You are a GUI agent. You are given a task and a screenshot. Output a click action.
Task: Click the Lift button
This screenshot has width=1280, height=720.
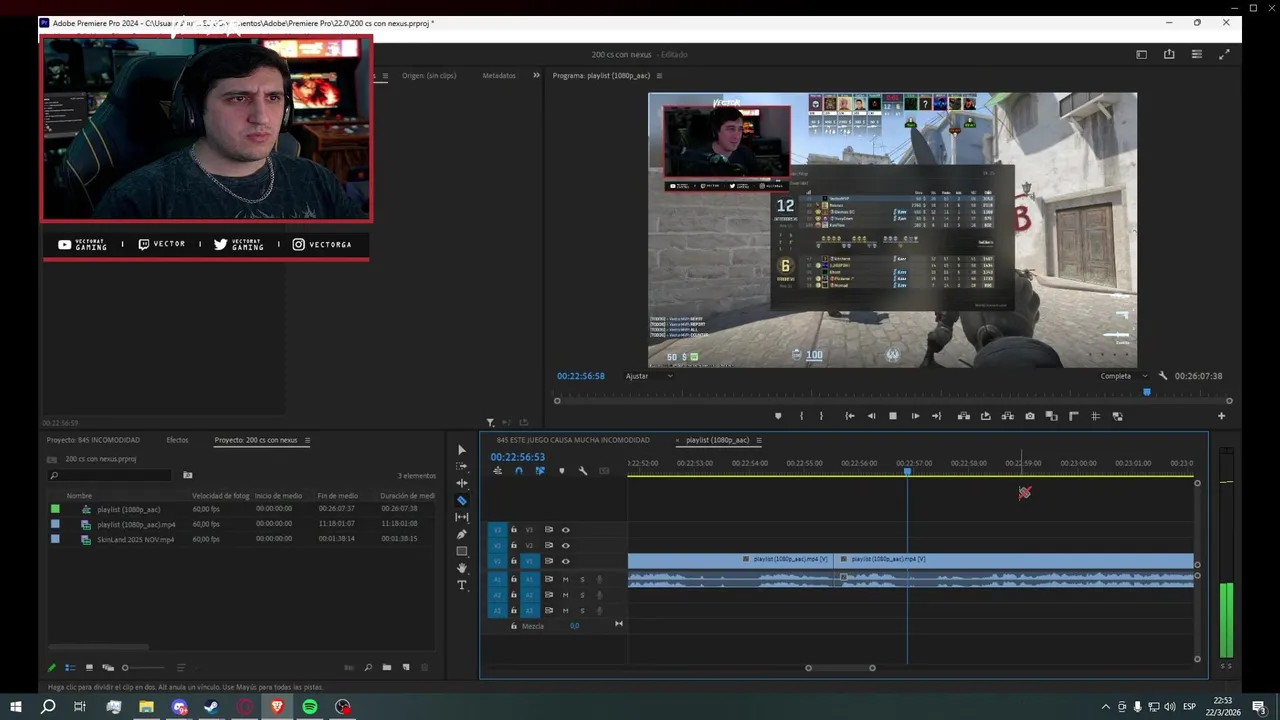pos(964,416)
